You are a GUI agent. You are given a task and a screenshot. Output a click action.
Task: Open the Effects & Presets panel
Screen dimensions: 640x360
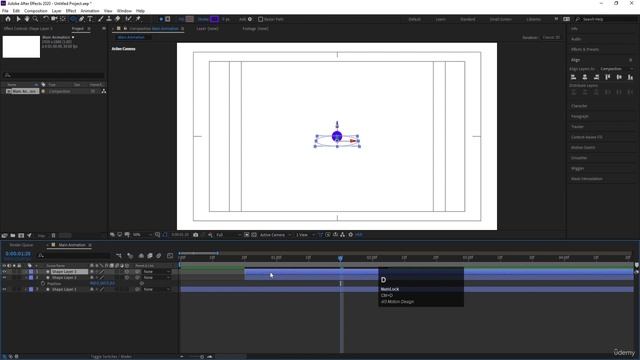click(585, 49)
